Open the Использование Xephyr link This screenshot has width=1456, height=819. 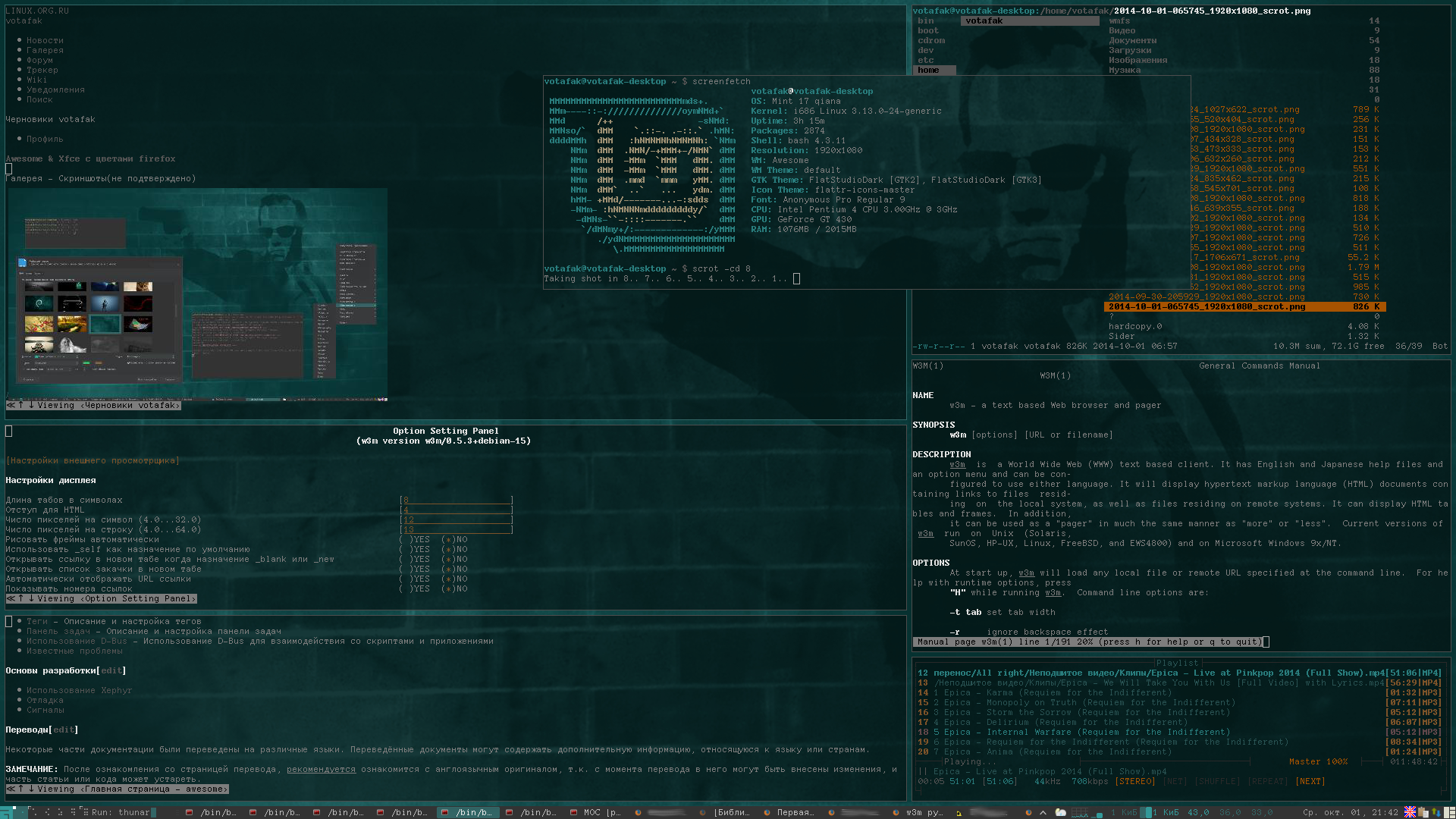pos(80,691)
